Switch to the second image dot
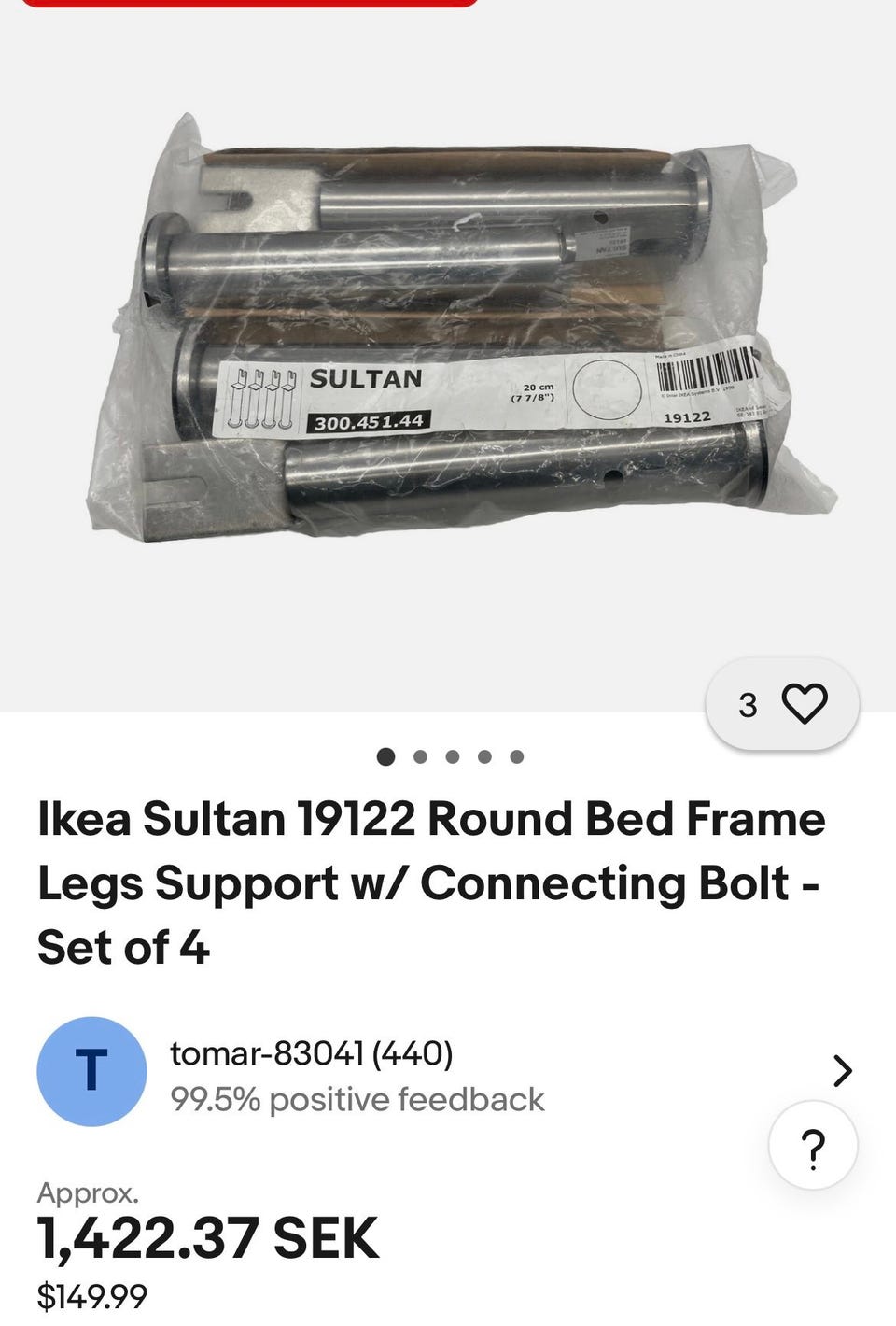 (x=420, y=756)
